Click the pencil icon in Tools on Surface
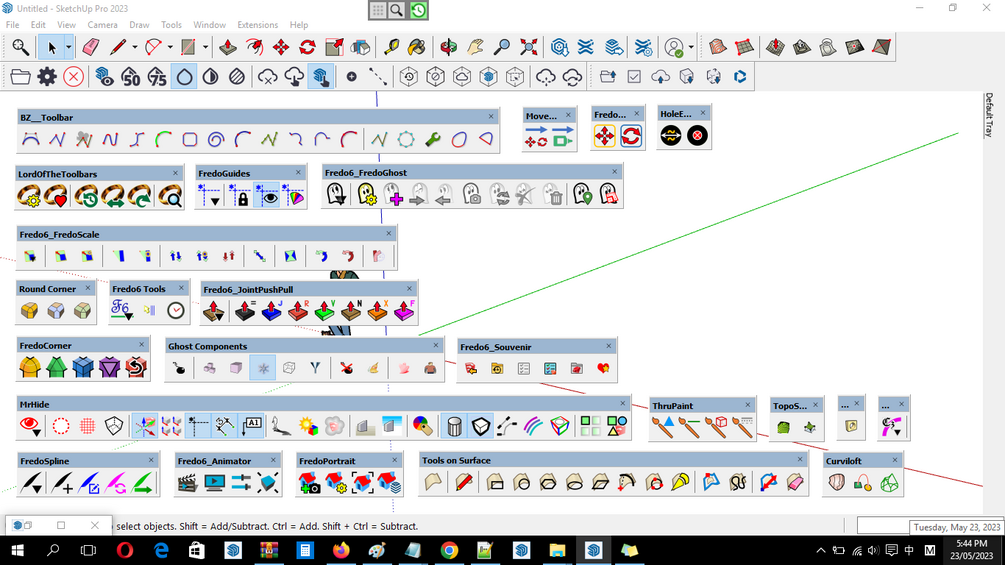This screenshot has width=1005, height=565. coord(464,482)
